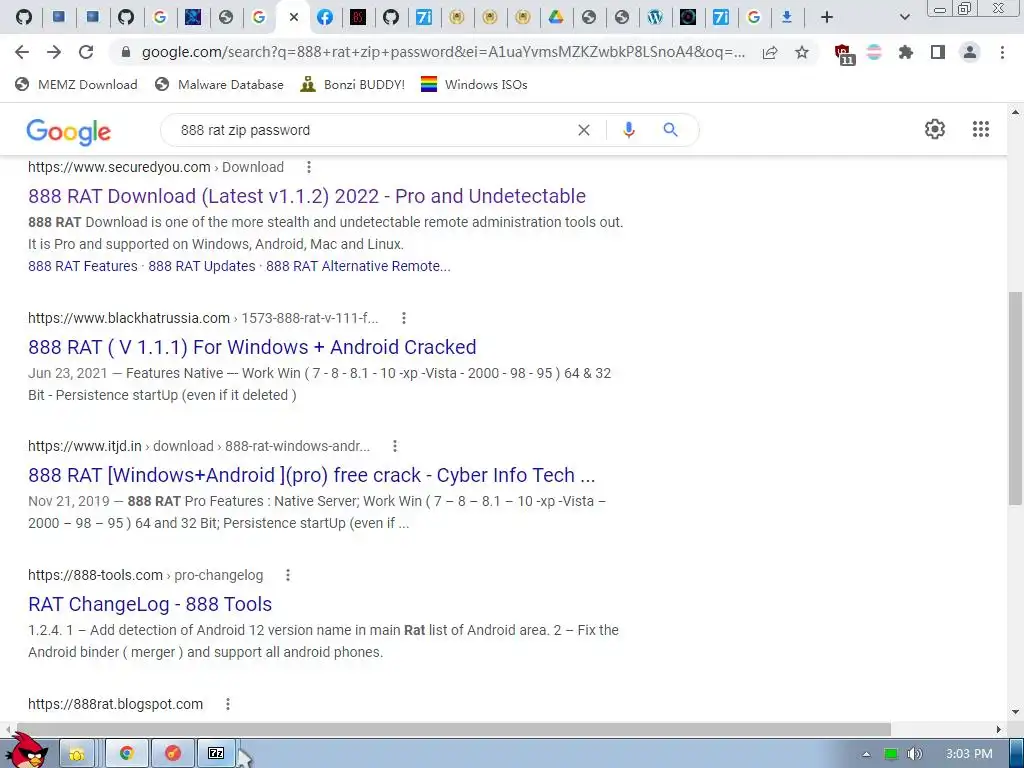
Task: Click inside the Google search text field
Action: (x=372, y=130)
